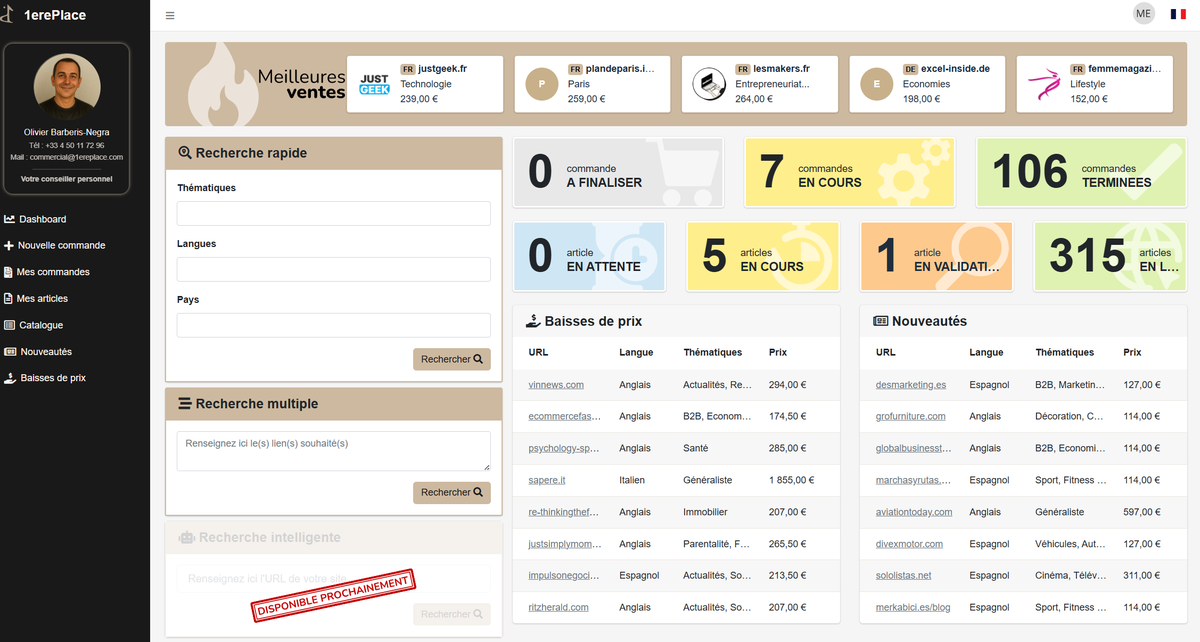Click the Recherche multiple links textarea
The image size is (1200, 642).
pyautogui.click(x=334, y=451)
